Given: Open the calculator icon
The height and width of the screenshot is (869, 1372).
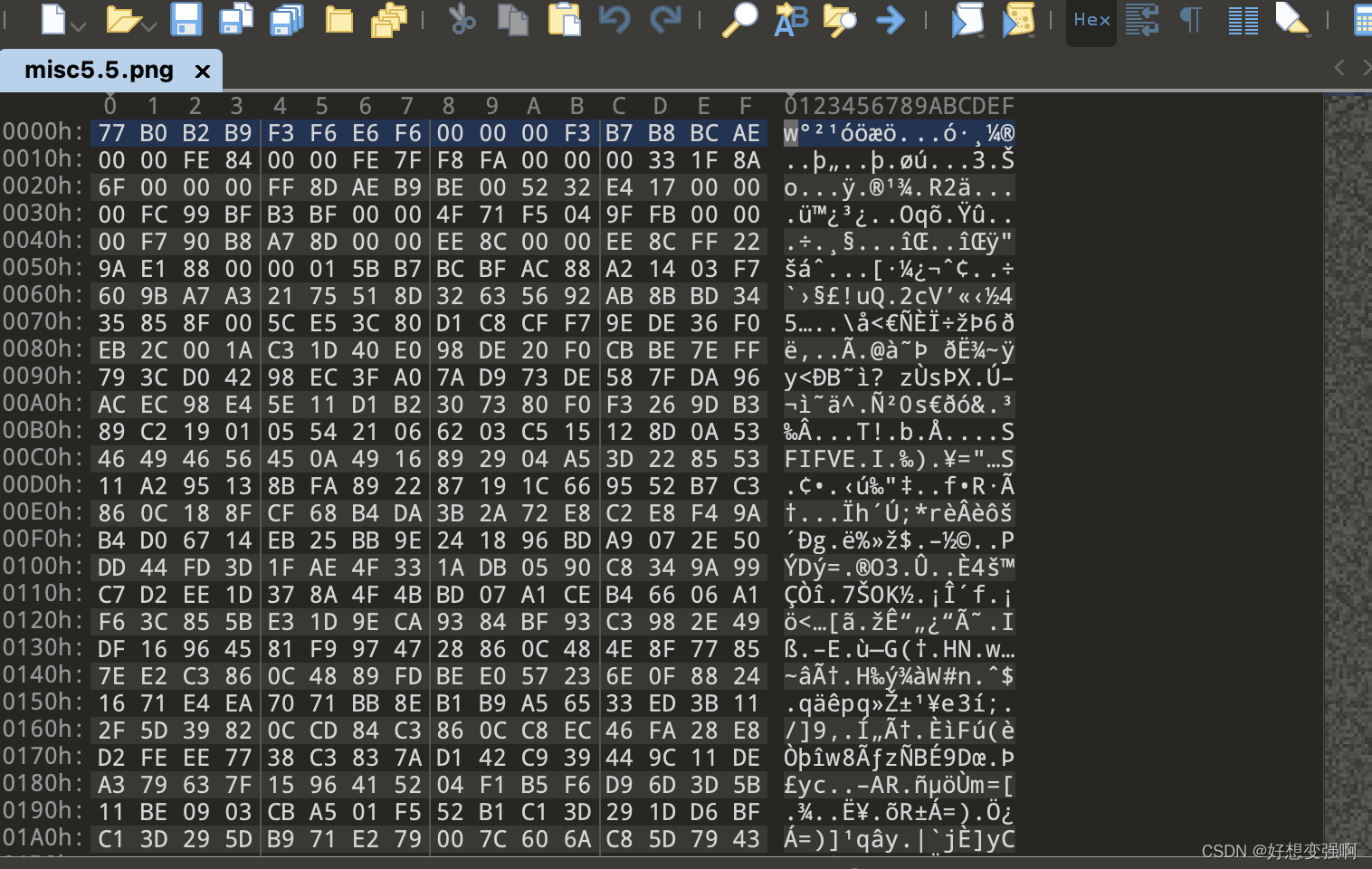Looking at the screenshot, I should (1362, 19).
